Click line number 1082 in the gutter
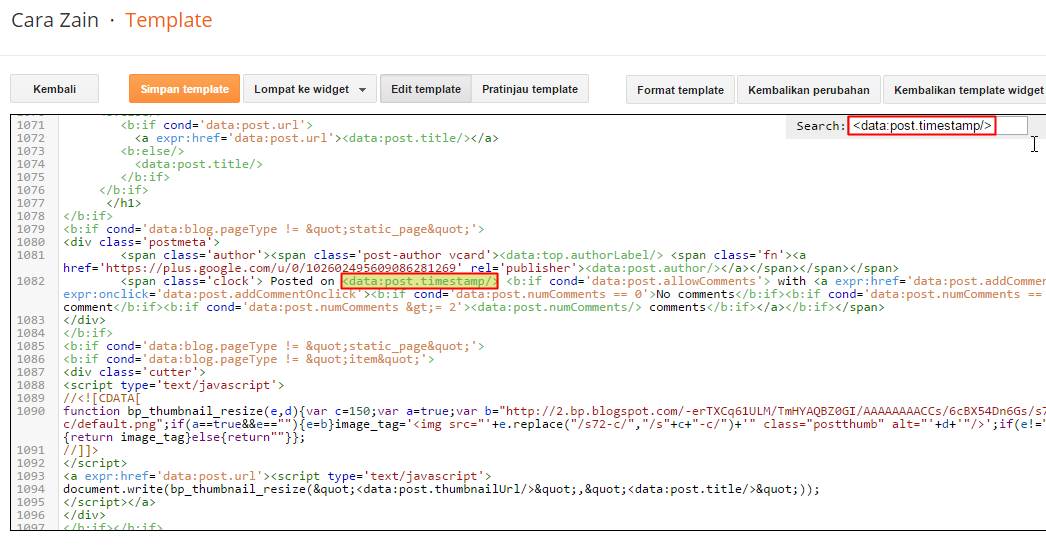Viewport: 1046px width, 547px height. 31,281
